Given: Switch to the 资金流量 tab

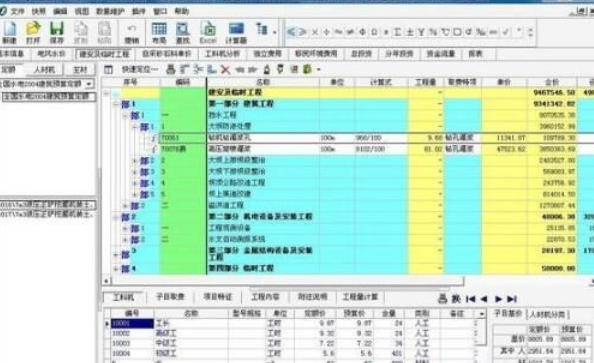Looking at the screenshot, I should pos(441,54).
